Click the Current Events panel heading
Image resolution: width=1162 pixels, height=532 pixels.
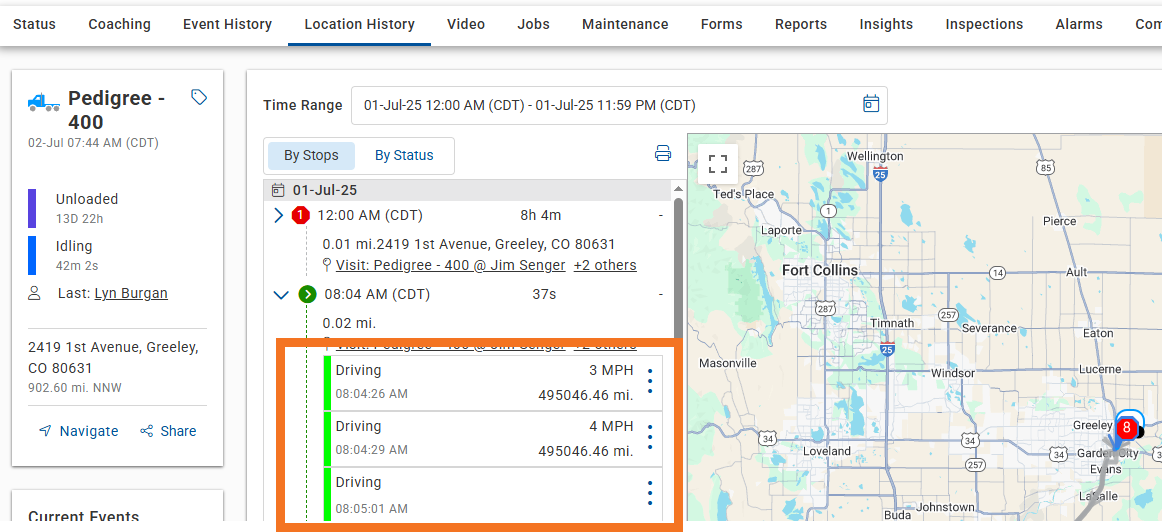83,516
